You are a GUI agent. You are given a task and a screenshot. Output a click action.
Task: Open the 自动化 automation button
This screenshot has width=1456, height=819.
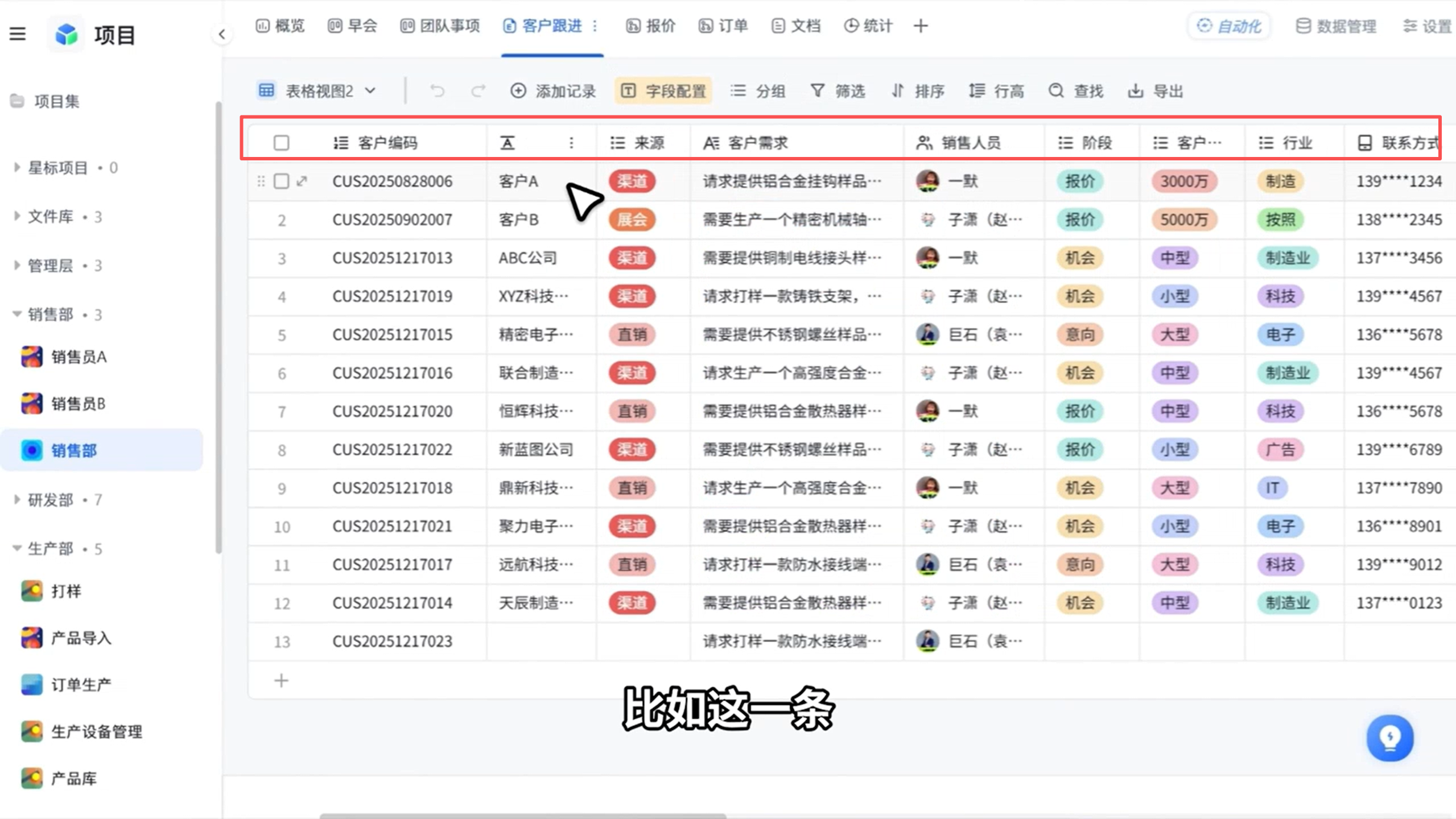coord(1229,26)
